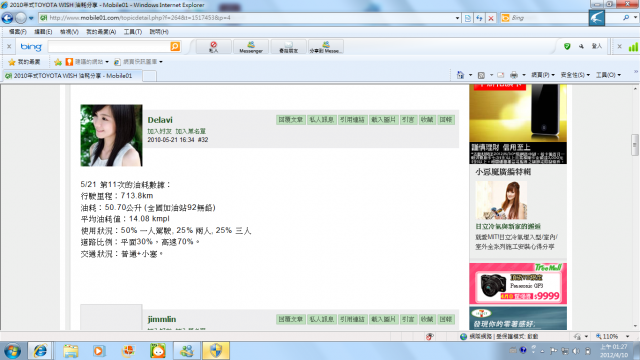Click the Read Mail icon in command bar

point(501,75)
